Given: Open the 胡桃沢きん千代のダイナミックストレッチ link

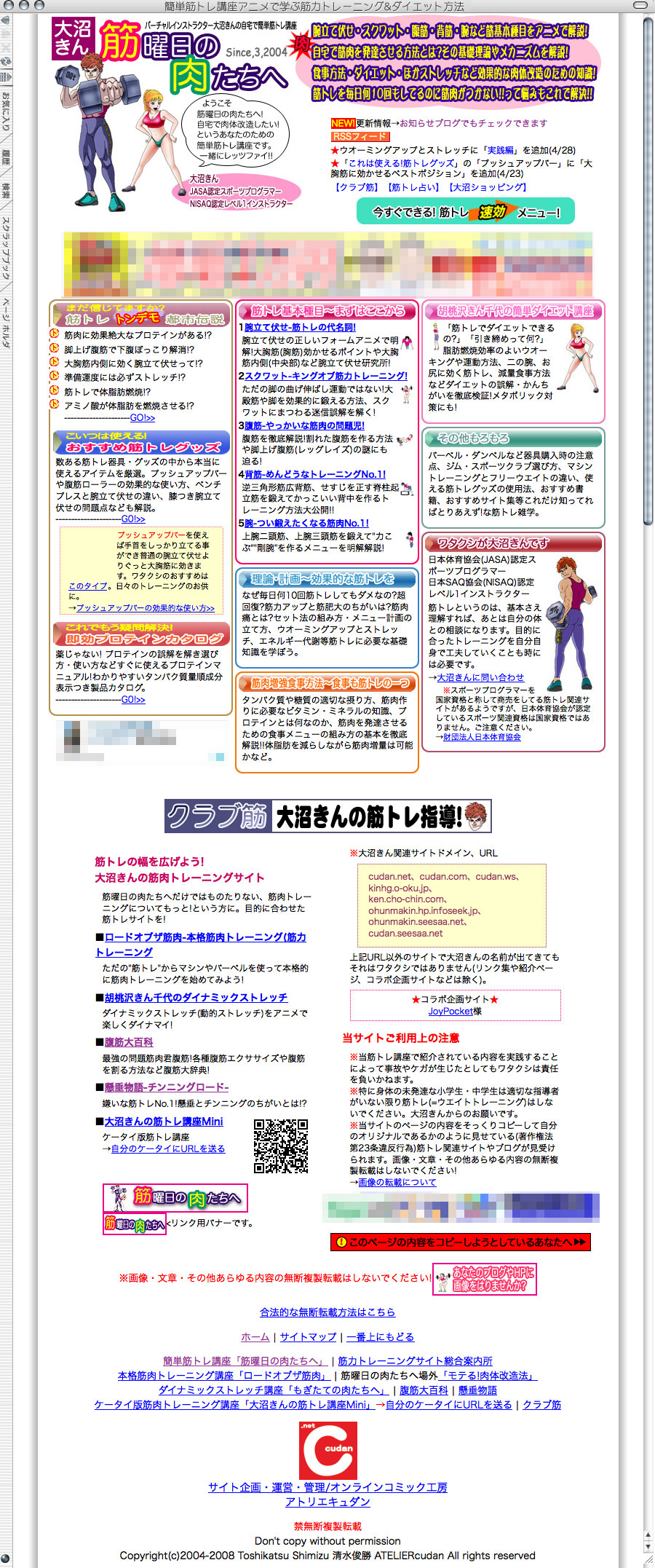Looking at the screenshot, I should (196, 997).
